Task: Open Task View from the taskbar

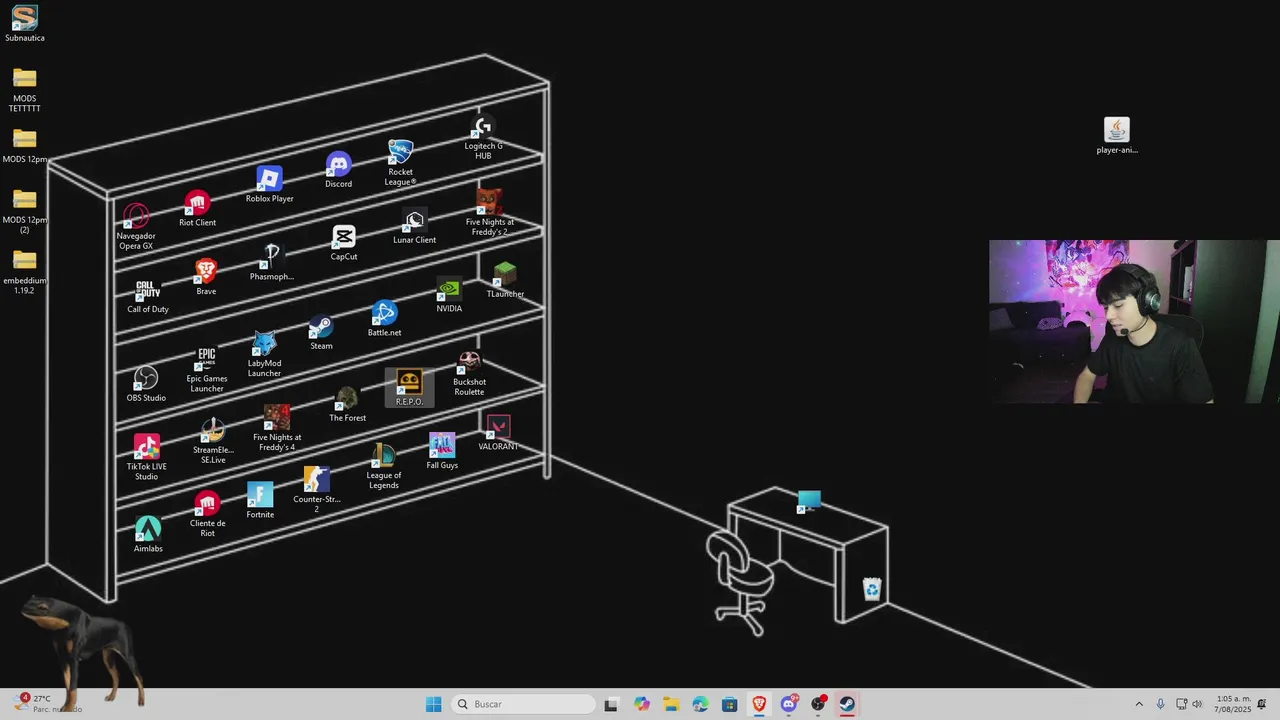Action: [611, 704]
